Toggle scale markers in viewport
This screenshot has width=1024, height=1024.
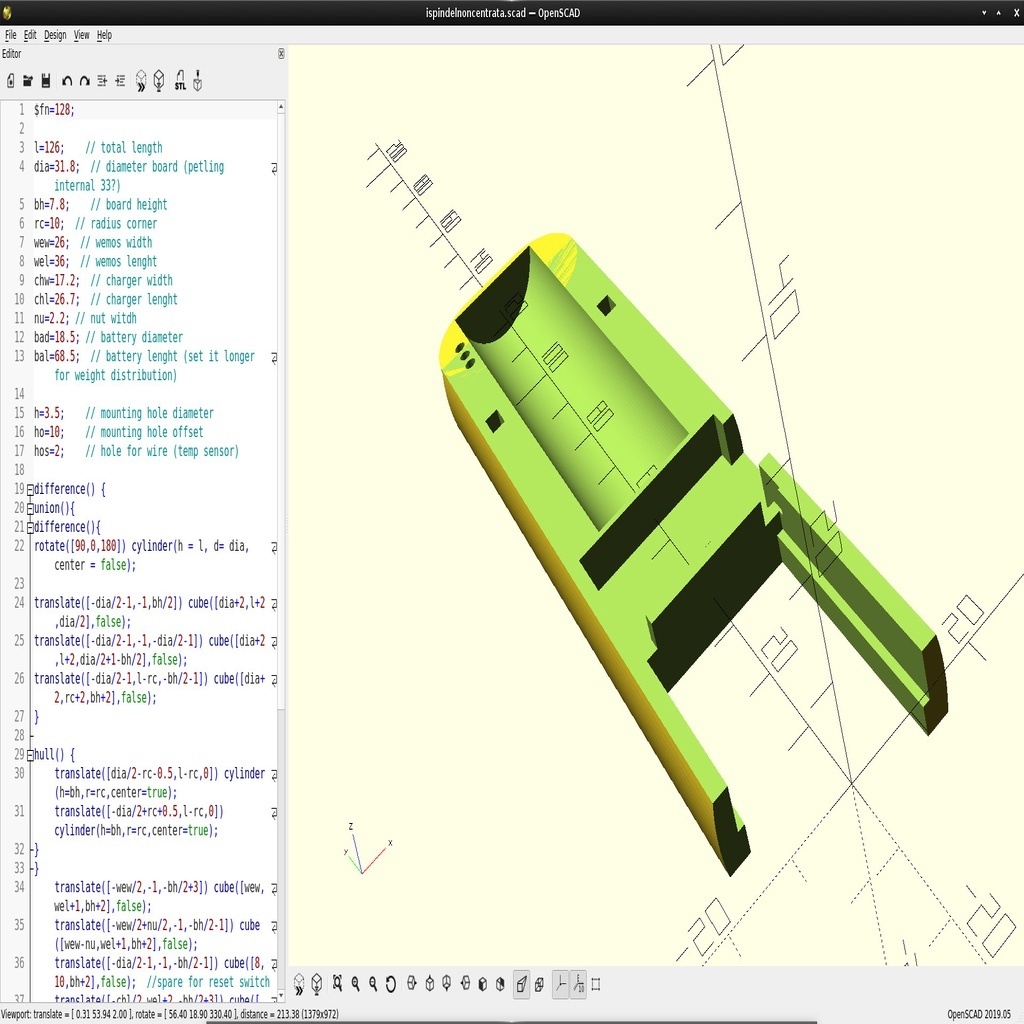click(x=577, y=984)
